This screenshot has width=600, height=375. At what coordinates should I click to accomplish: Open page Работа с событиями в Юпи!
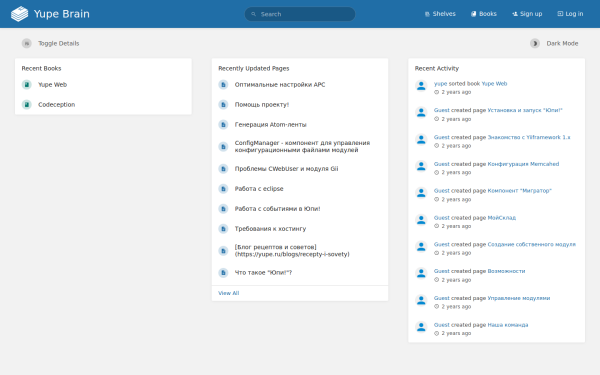click(x=277, y=209)
